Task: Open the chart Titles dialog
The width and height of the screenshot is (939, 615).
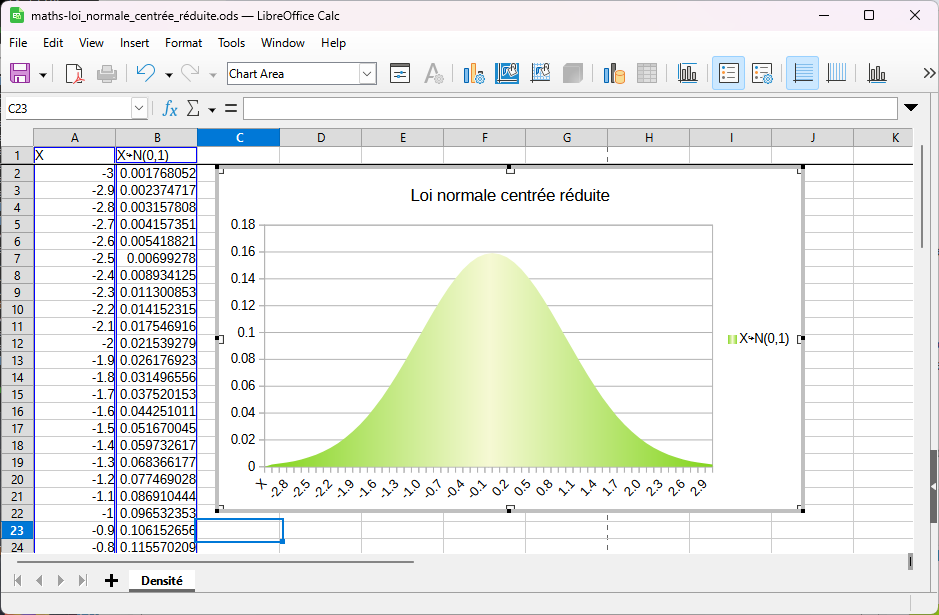Action: tap(687, 74)
